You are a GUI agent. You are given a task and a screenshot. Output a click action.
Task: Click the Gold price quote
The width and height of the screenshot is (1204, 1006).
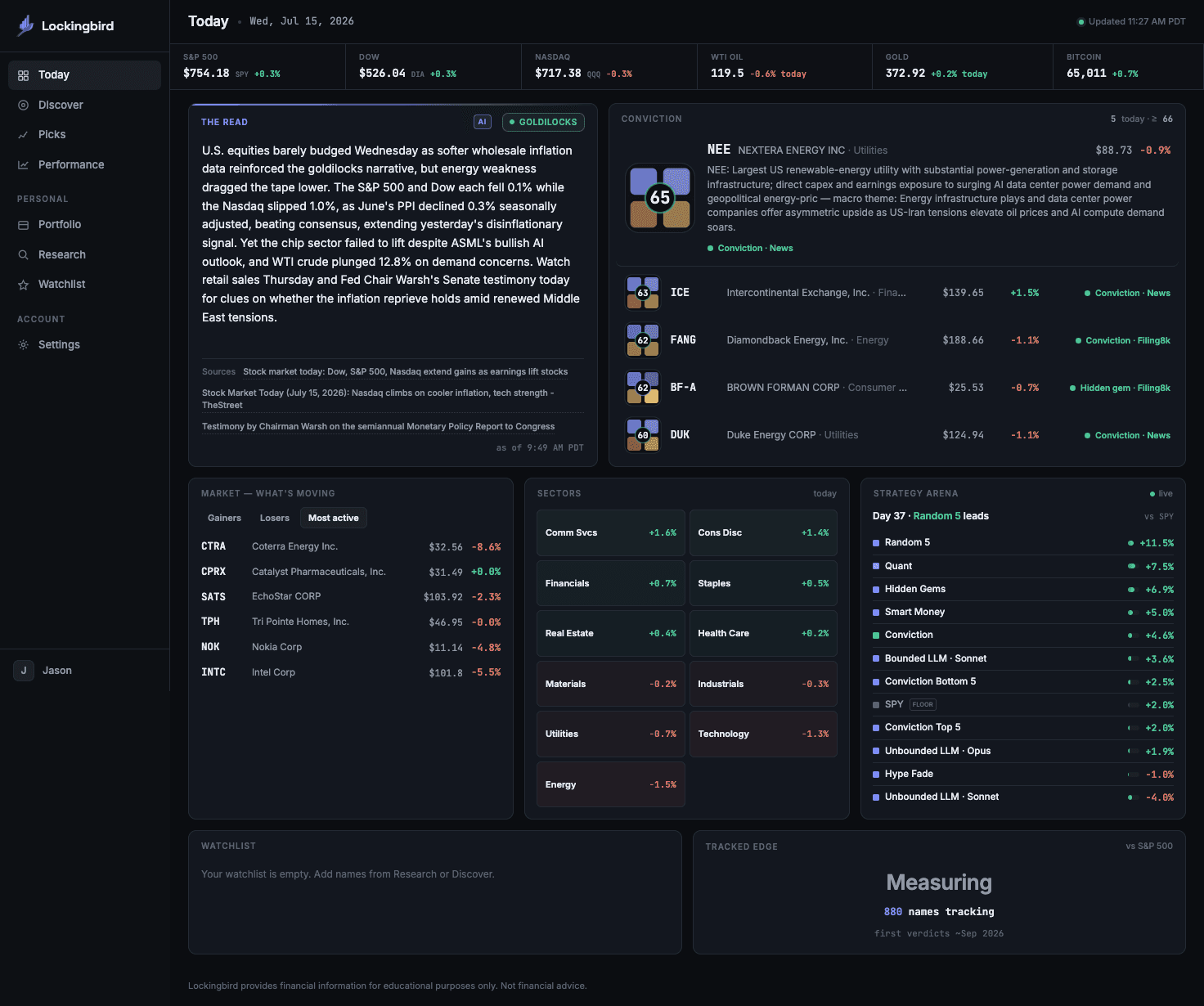(963, 66)
